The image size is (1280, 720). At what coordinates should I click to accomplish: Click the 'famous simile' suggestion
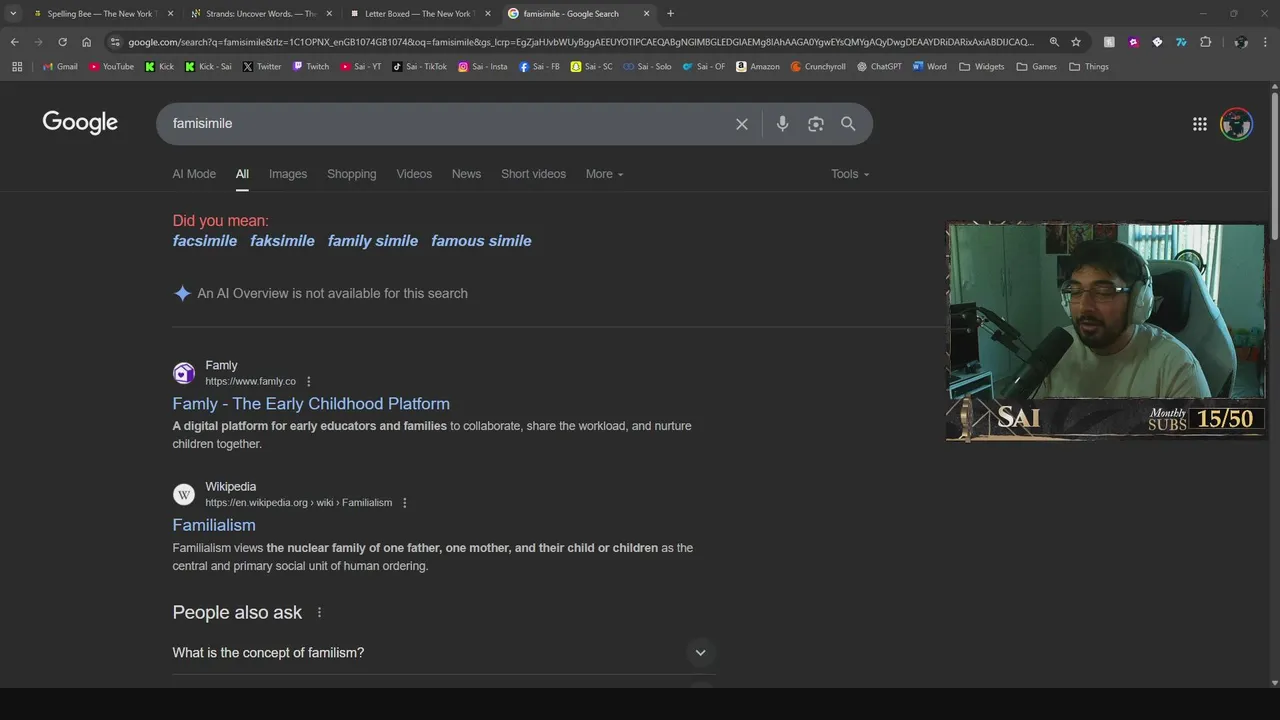pyautogui.click(x=481, y=241)
